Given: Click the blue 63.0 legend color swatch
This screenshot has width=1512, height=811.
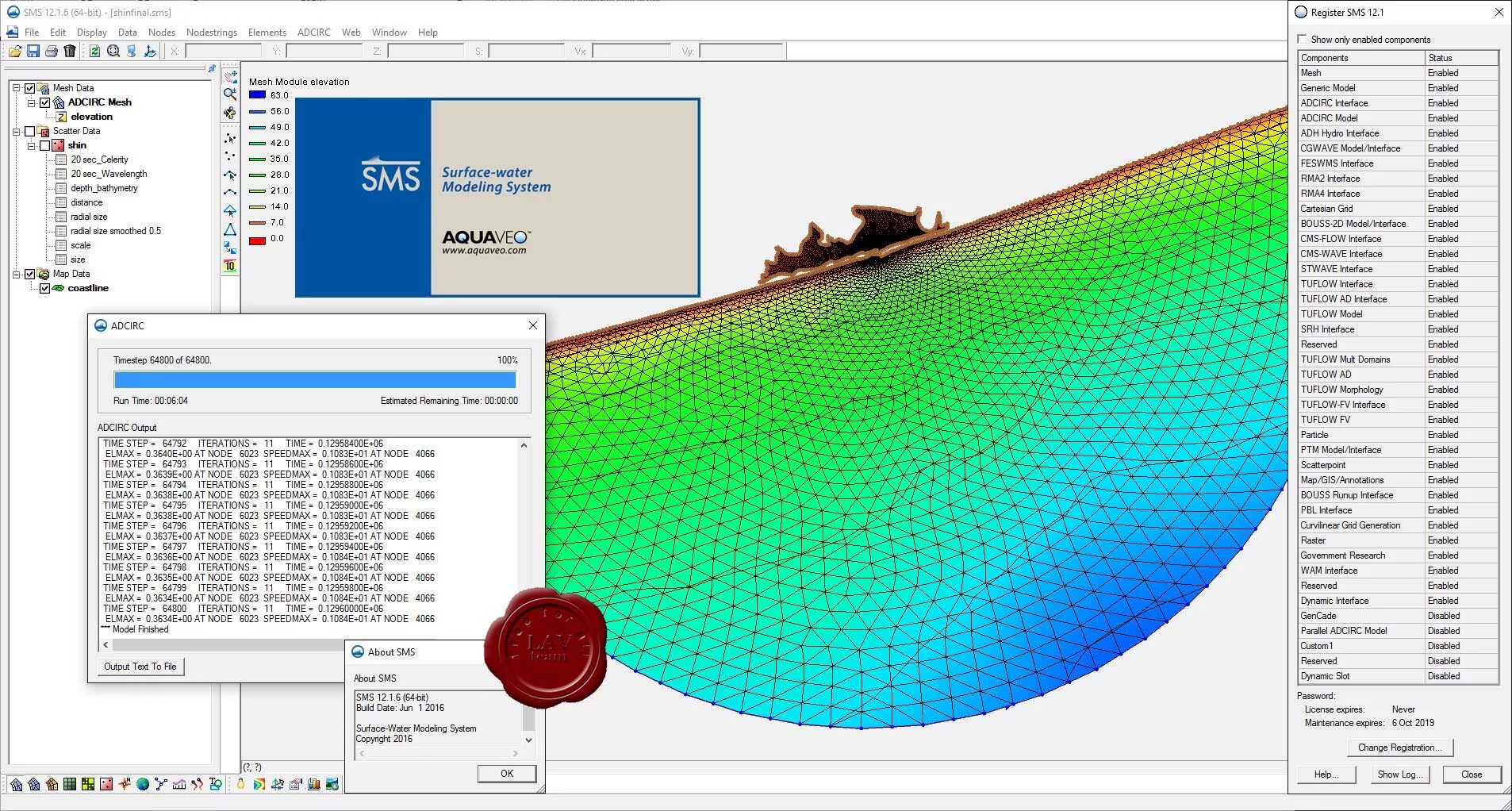Looking at the screenshot, I should click(x=257, y=95).
